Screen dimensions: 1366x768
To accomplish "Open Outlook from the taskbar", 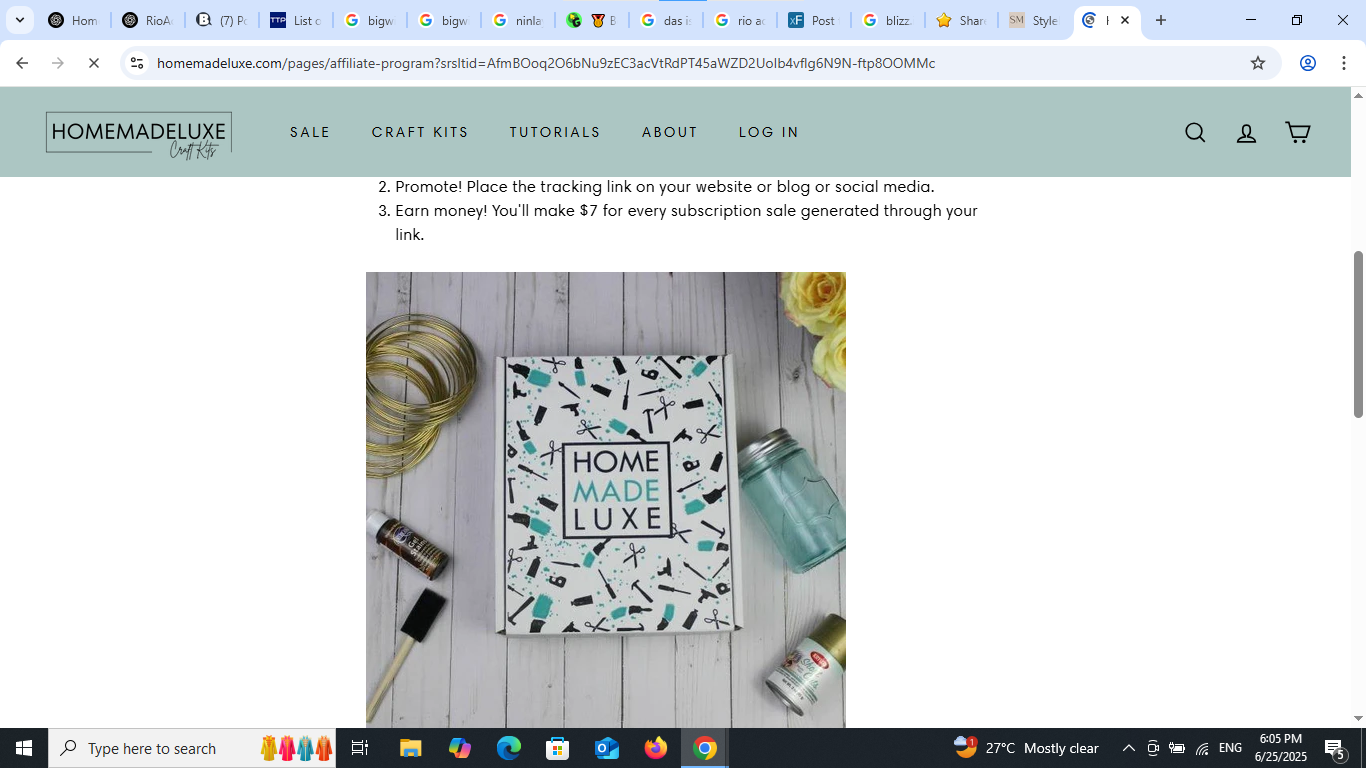I will point(607,748).
